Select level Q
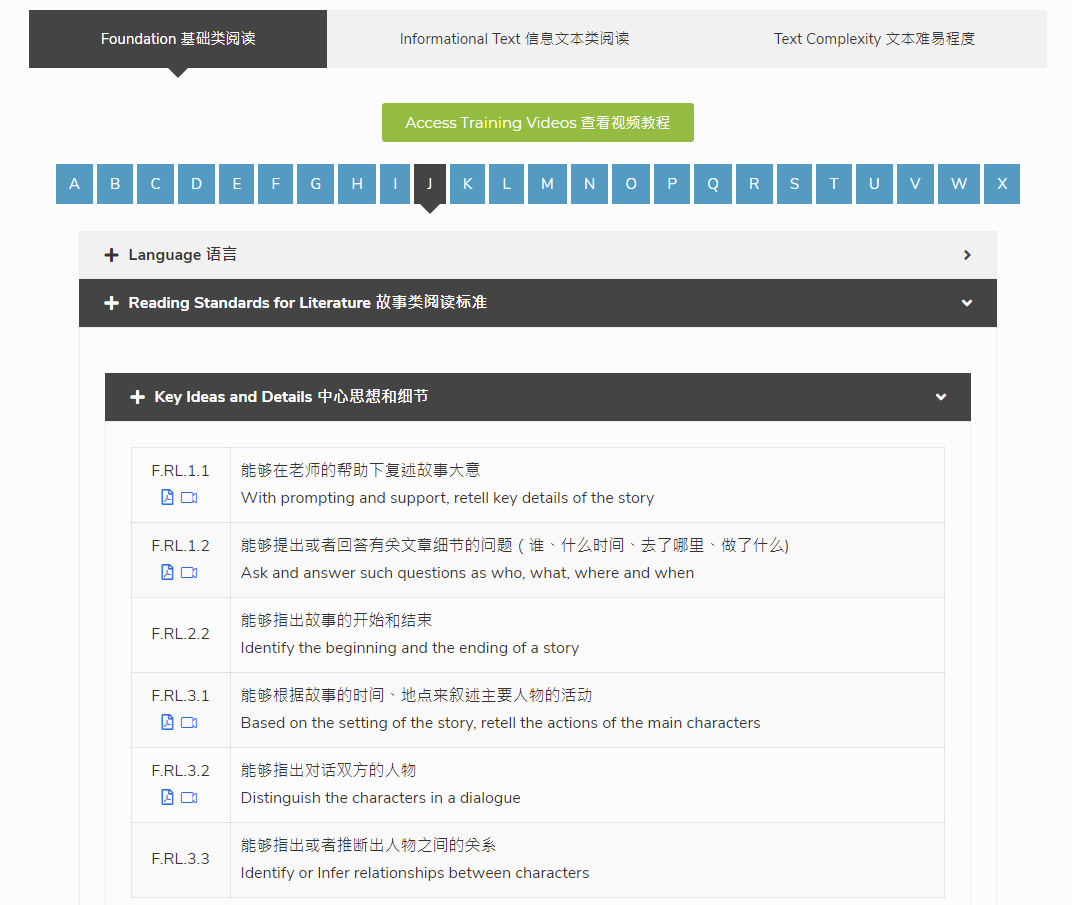Screen dimensions: 1072x905 pyautogui.click(x=712, y=184)
